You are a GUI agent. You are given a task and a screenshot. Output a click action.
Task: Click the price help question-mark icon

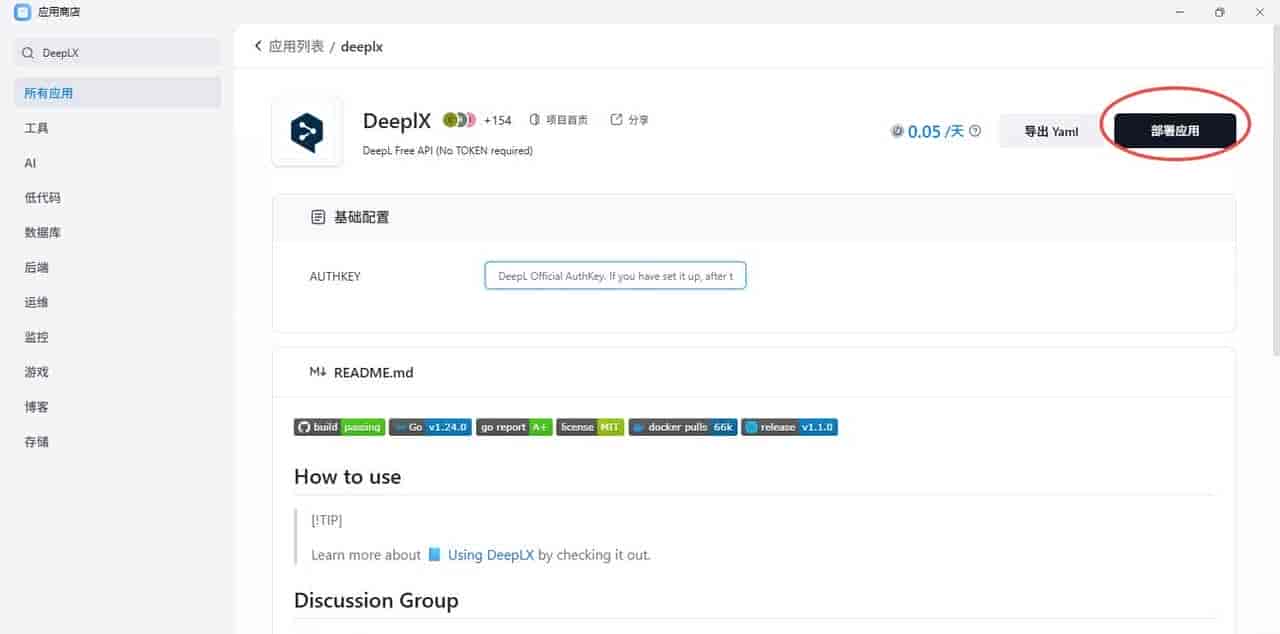point(975,131)
